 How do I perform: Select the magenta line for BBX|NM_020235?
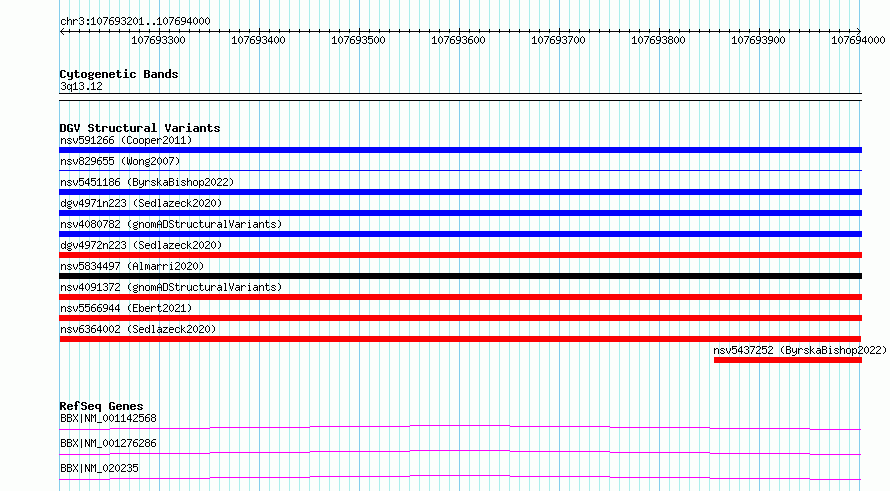tap(460, 477)
